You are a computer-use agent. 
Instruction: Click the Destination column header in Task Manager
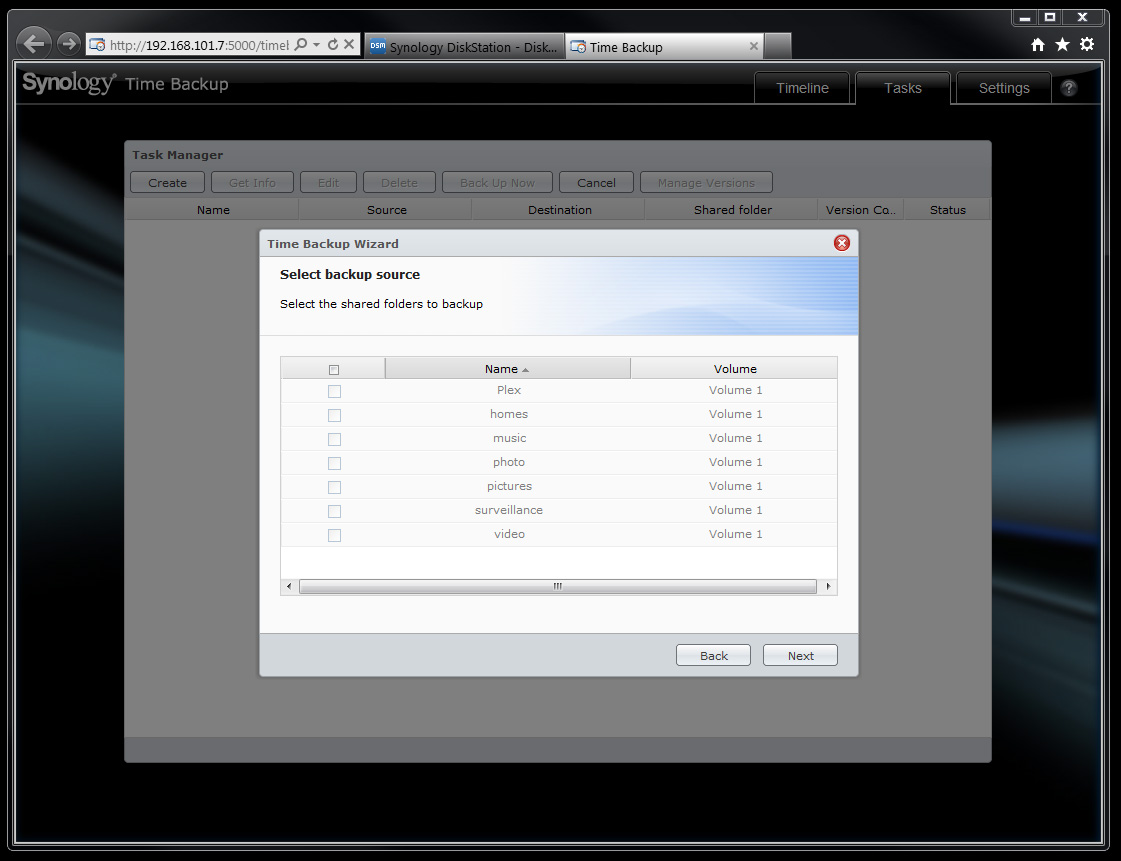coord(560,210)
